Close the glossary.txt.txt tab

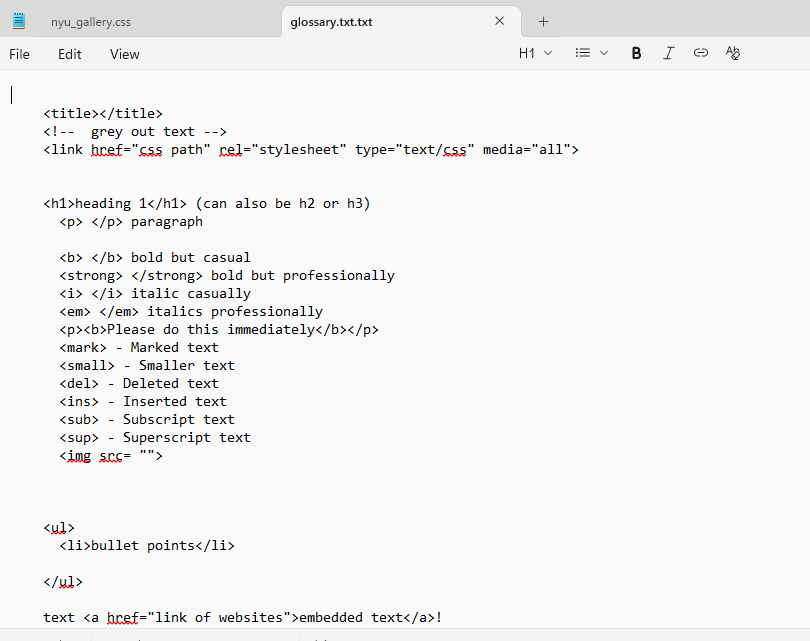[x=499, y=19]
